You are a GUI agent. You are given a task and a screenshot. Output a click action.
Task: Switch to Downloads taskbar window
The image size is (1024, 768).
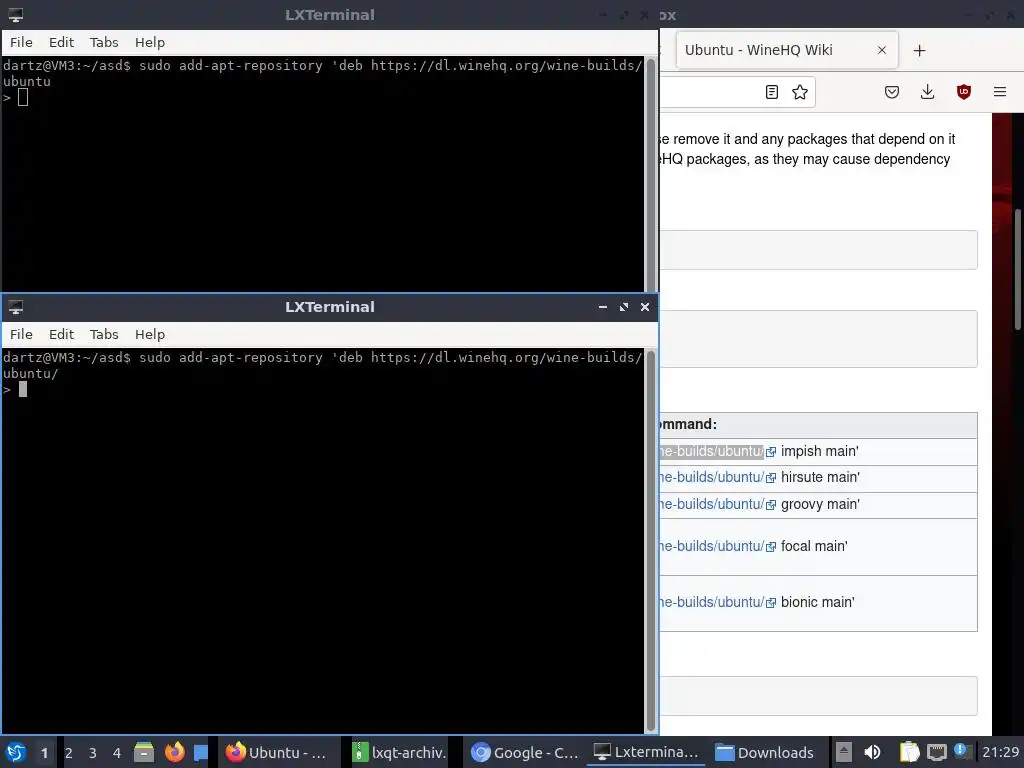pyautogui.click(x=766, y=752)
